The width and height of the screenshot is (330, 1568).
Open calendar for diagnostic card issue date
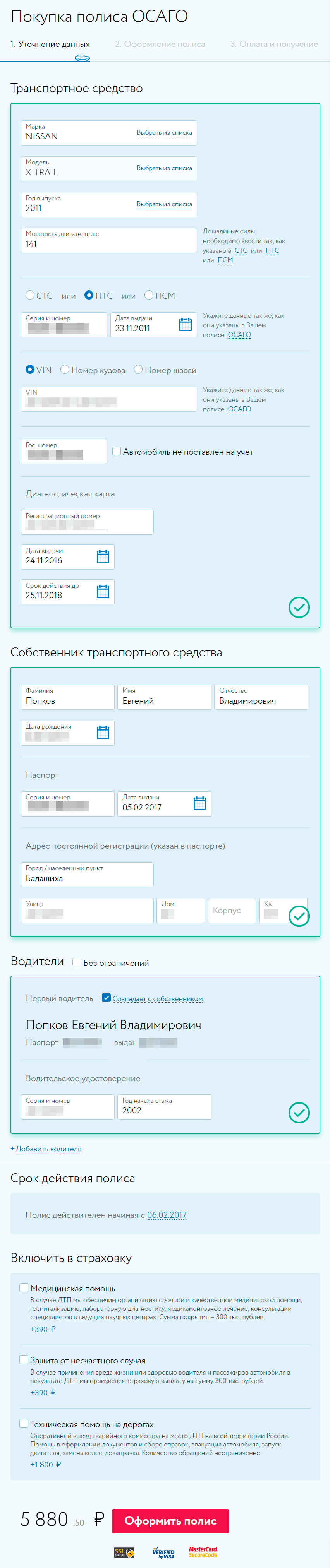coord(103,556)
